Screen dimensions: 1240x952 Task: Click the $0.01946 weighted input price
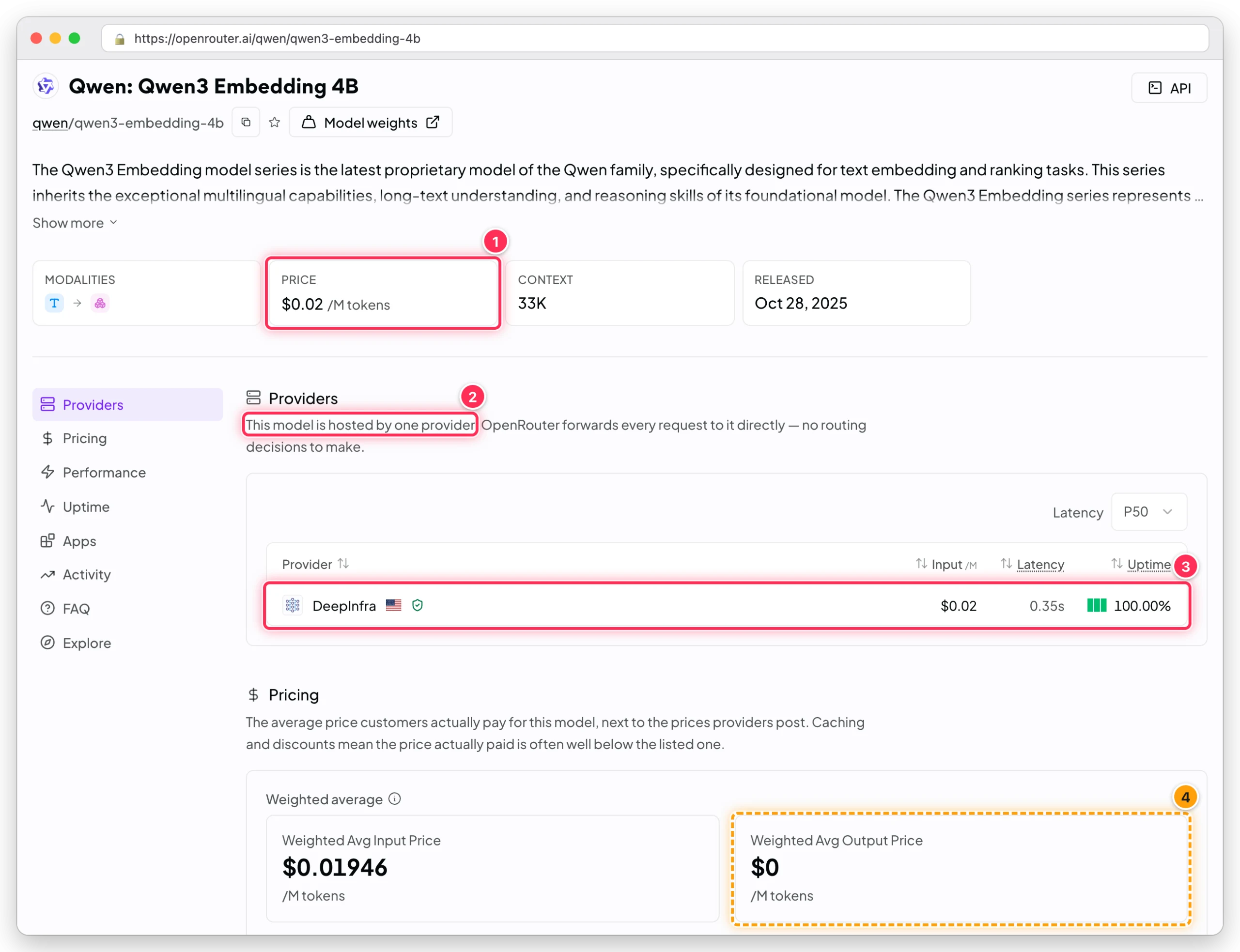tap(334, 867)
